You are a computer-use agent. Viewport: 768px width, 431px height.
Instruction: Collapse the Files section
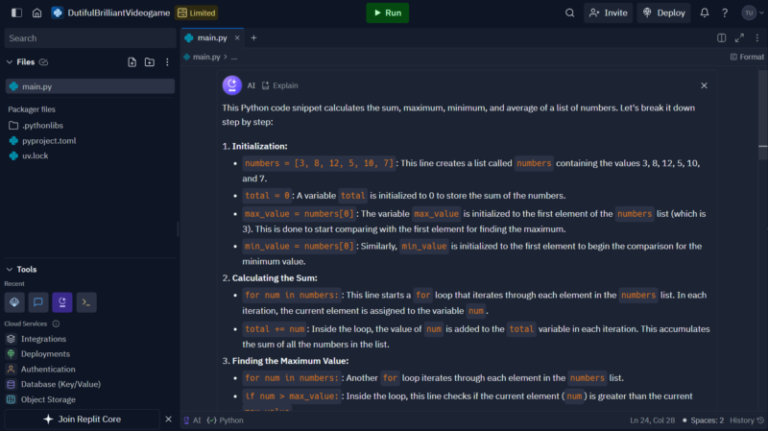(x=10, y=62)
